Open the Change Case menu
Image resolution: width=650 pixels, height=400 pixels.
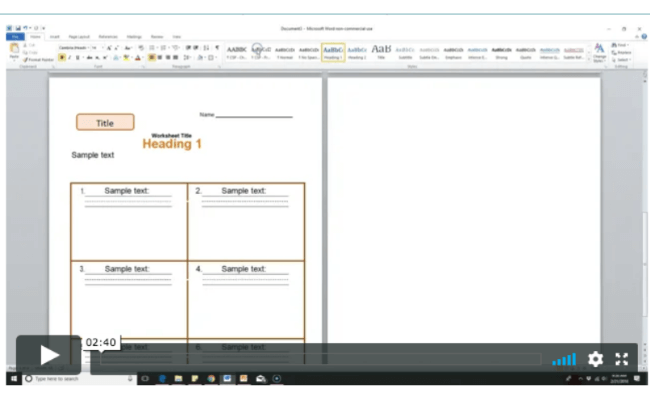[127, 48]
